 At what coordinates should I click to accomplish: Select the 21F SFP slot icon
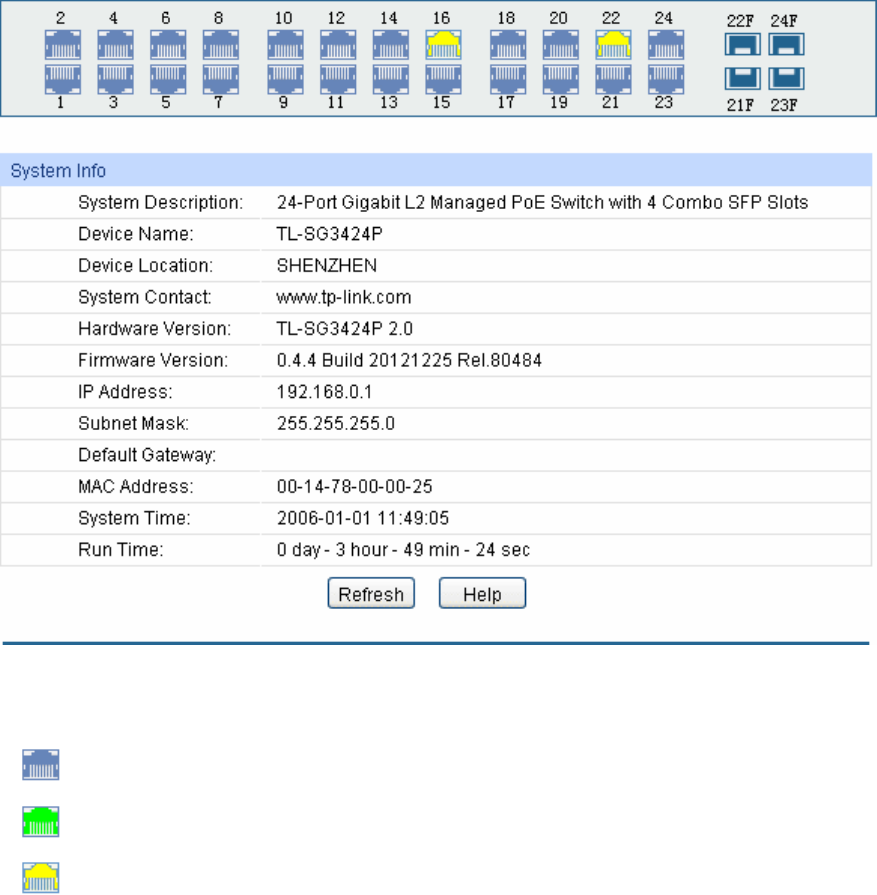coord(742,79)
